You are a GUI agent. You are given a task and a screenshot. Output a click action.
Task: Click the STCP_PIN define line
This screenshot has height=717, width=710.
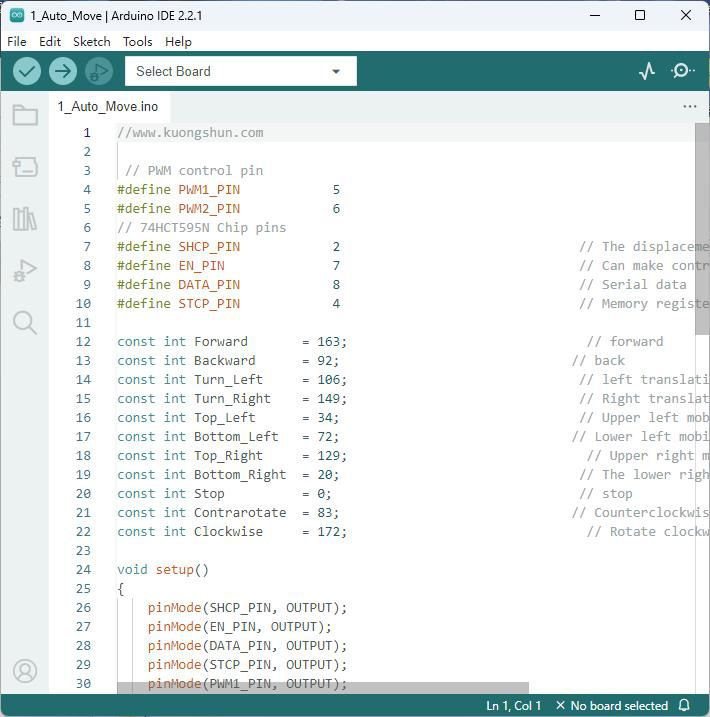(229, 304)
